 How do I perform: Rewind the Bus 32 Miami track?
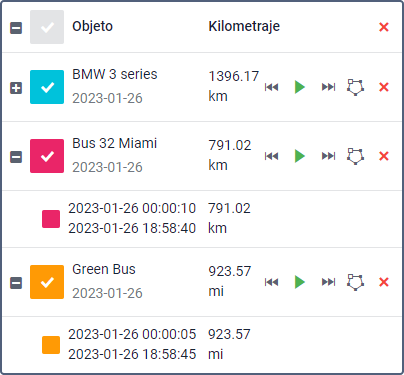point(271,156)
